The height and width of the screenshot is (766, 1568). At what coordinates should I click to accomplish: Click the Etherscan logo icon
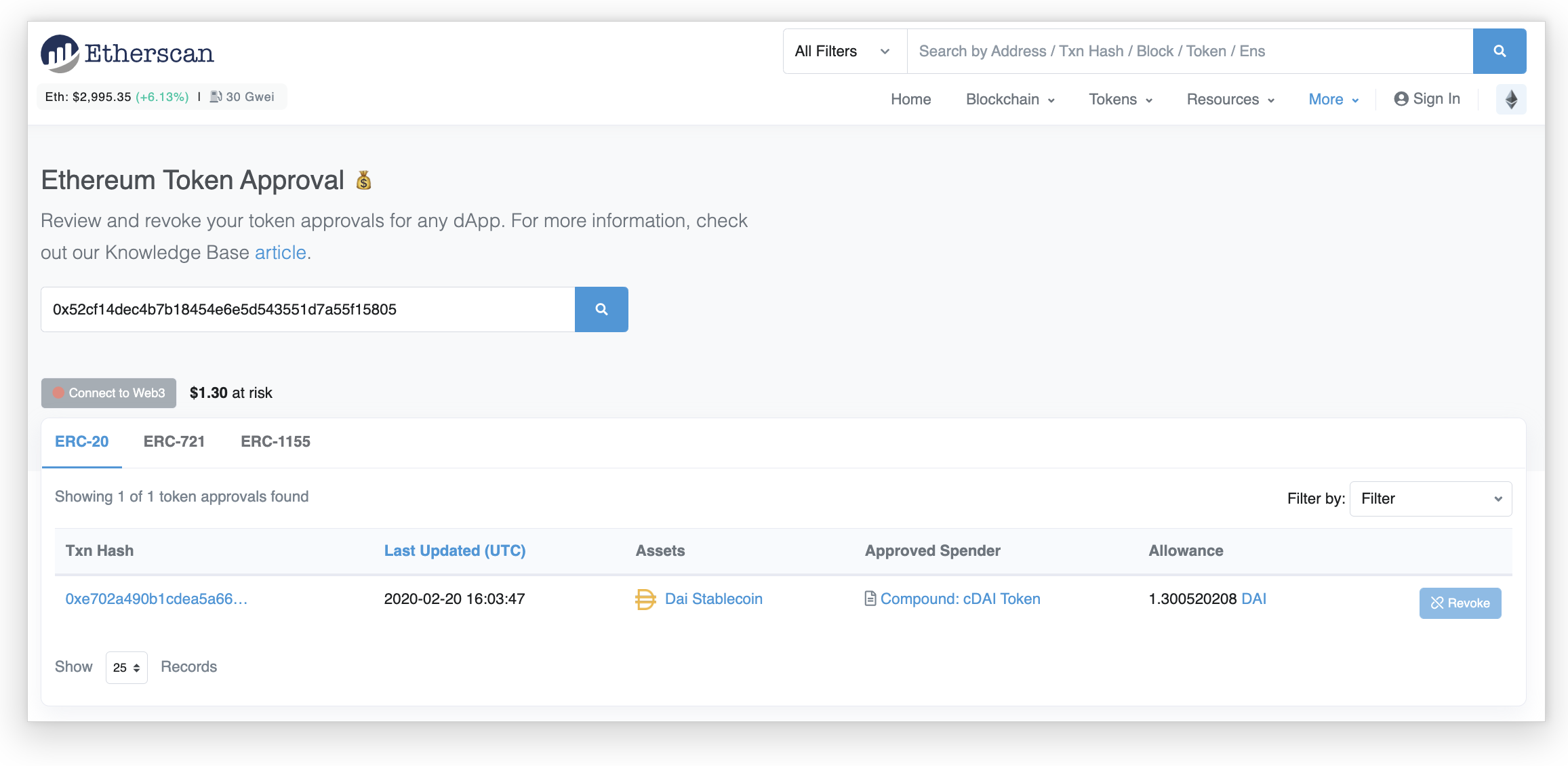(60, 53)
